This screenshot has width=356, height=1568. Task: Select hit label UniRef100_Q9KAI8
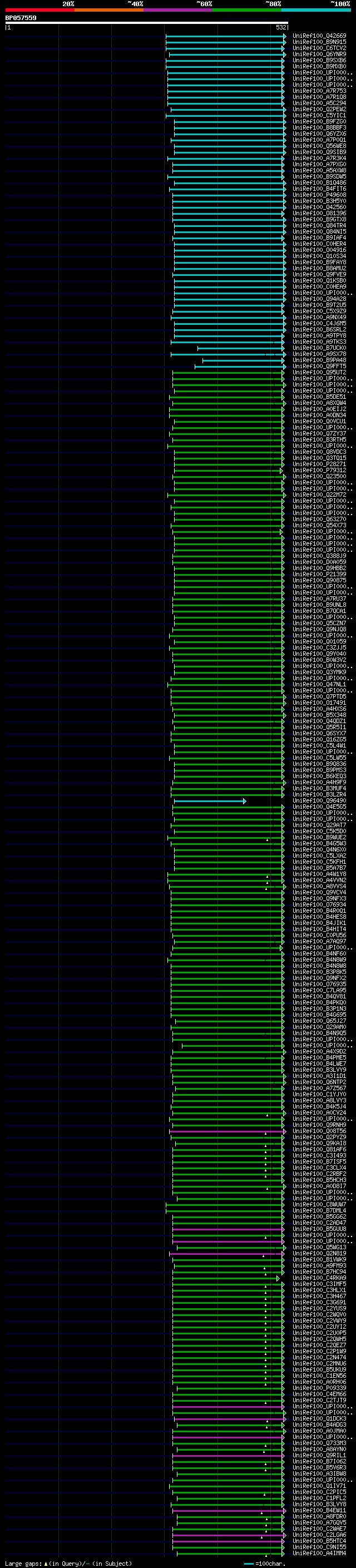tap(319, 1144)
